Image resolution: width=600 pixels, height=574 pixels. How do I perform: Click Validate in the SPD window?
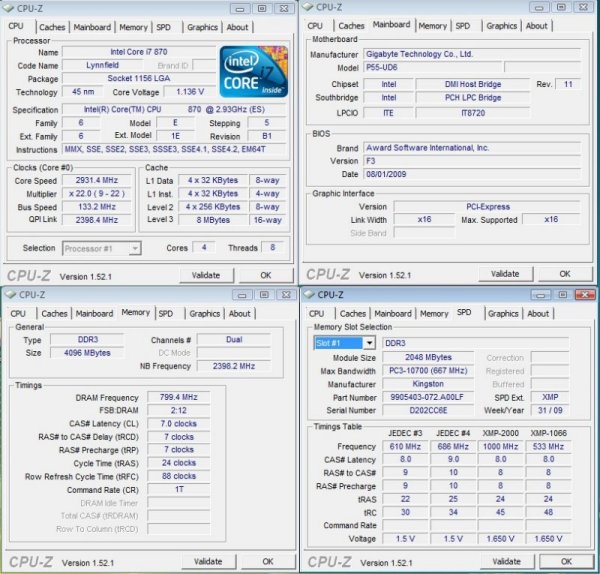click(507, 562)
